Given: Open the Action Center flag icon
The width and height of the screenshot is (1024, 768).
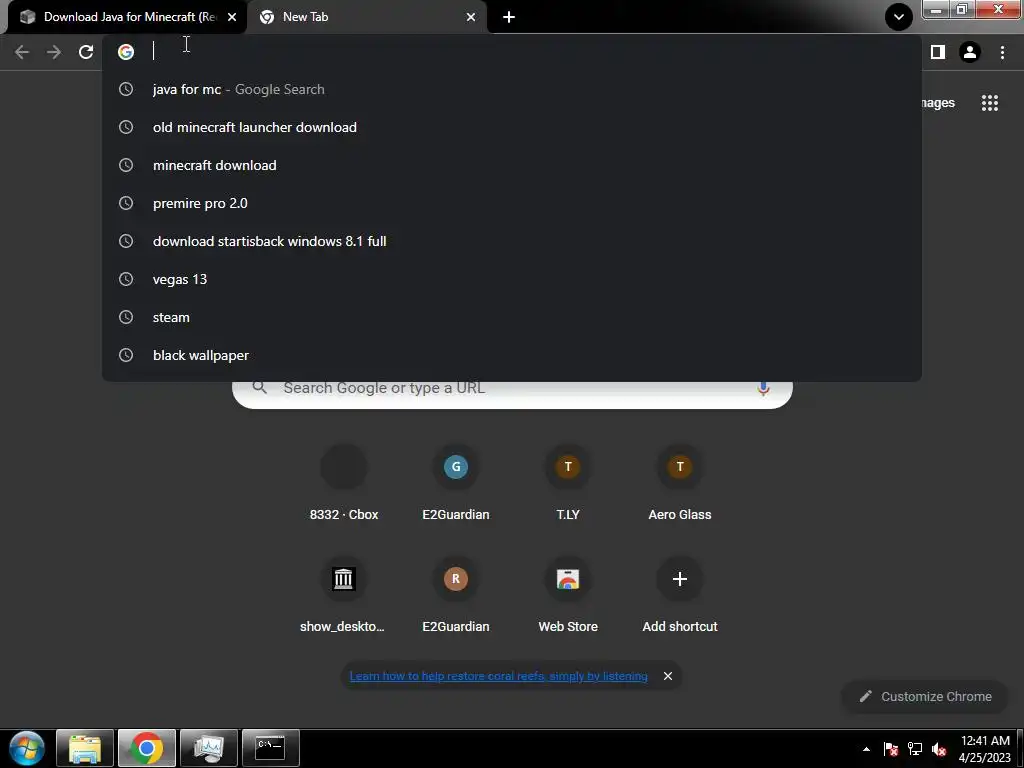Looking at the screenshot, I should pos(890,749).
